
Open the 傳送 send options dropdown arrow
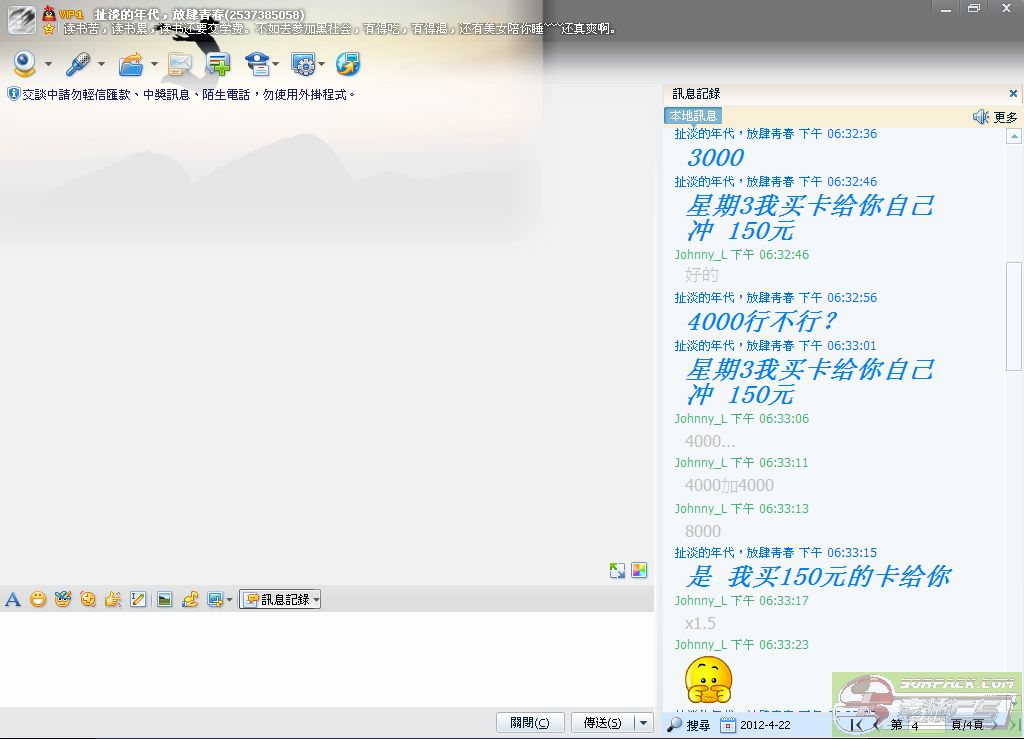tap(643, 723)
